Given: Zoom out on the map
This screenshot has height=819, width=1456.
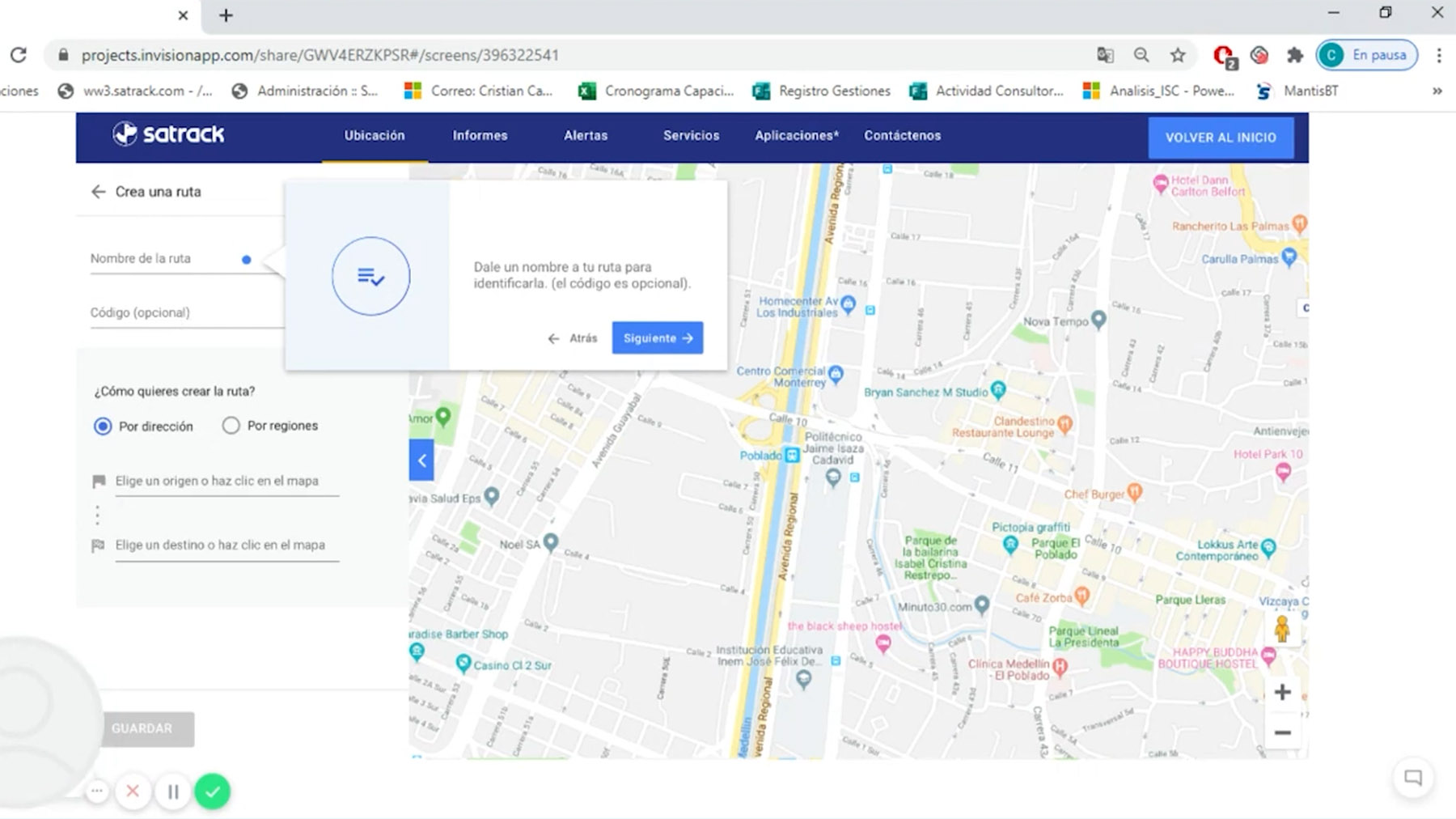Looking at the screenshot, I should pos(1282,732).
